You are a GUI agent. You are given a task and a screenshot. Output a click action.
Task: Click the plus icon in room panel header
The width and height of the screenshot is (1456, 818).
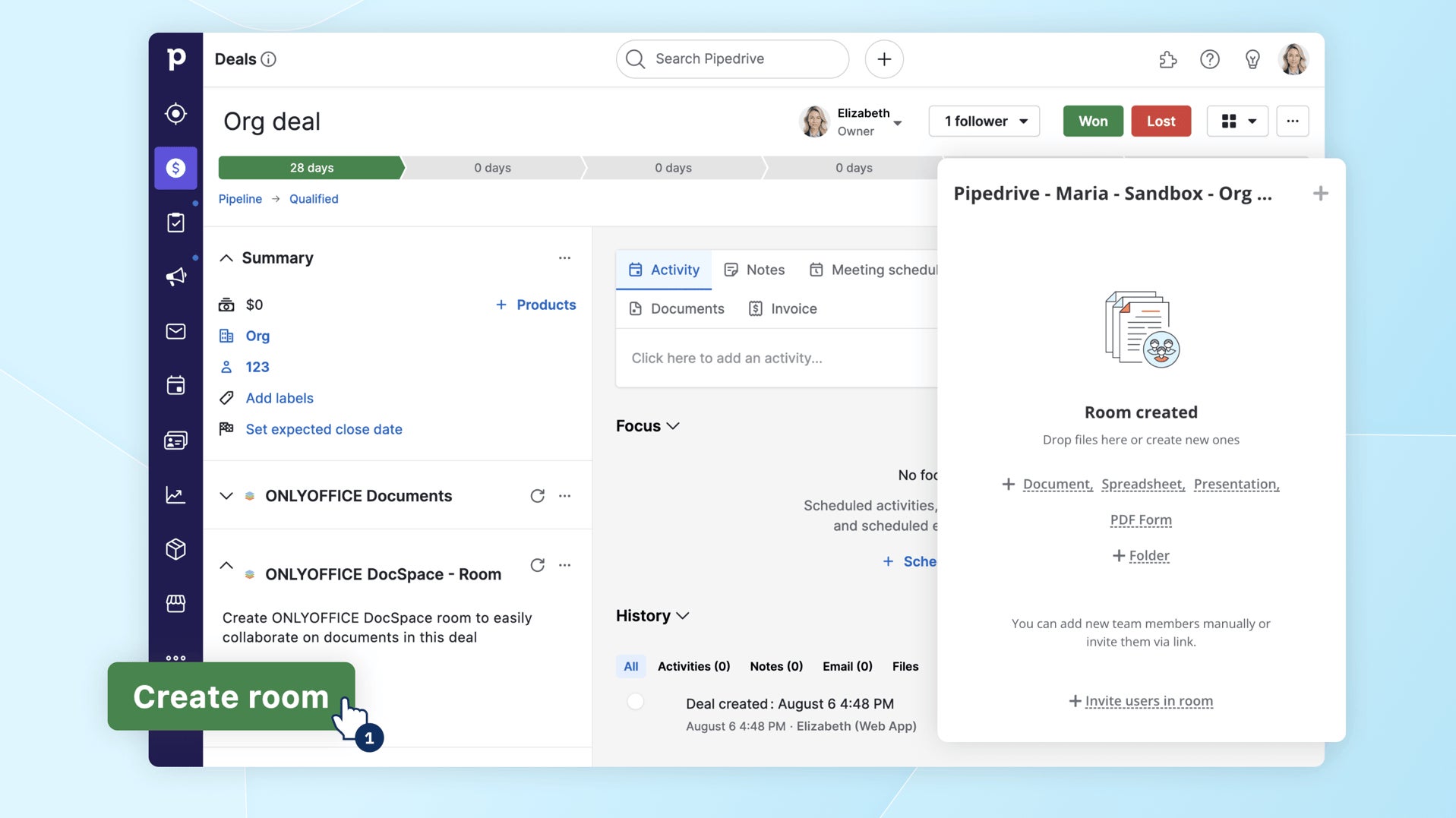point(1321,194)
